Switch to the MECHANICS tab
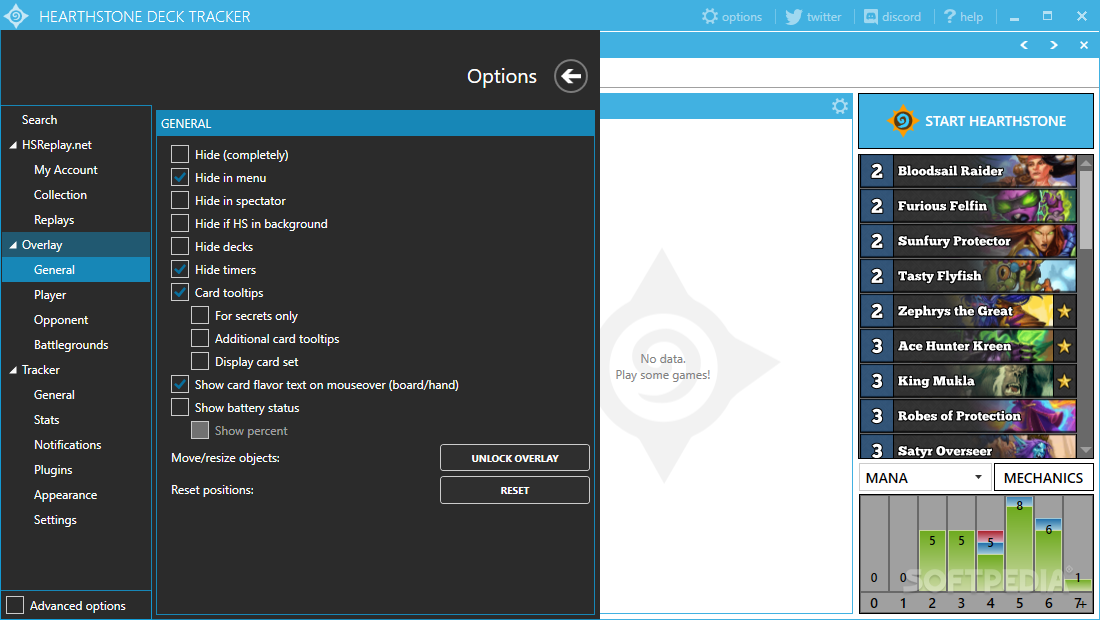 [1043, 478]
